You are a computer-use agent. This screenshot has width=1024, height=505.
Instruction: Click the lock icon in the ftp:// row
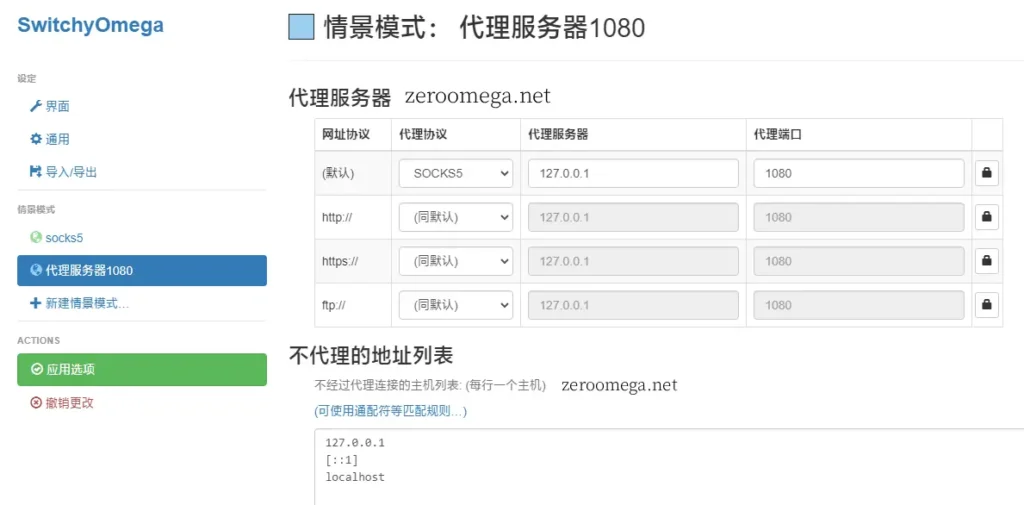point(986,305)
